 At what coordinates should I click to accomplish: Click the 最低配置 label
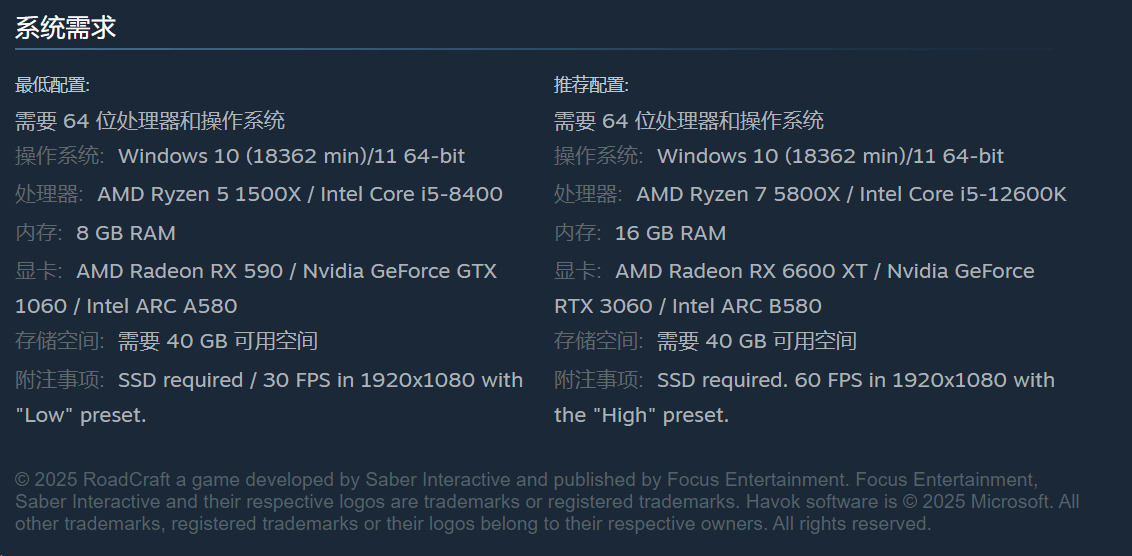click(52, 85)
